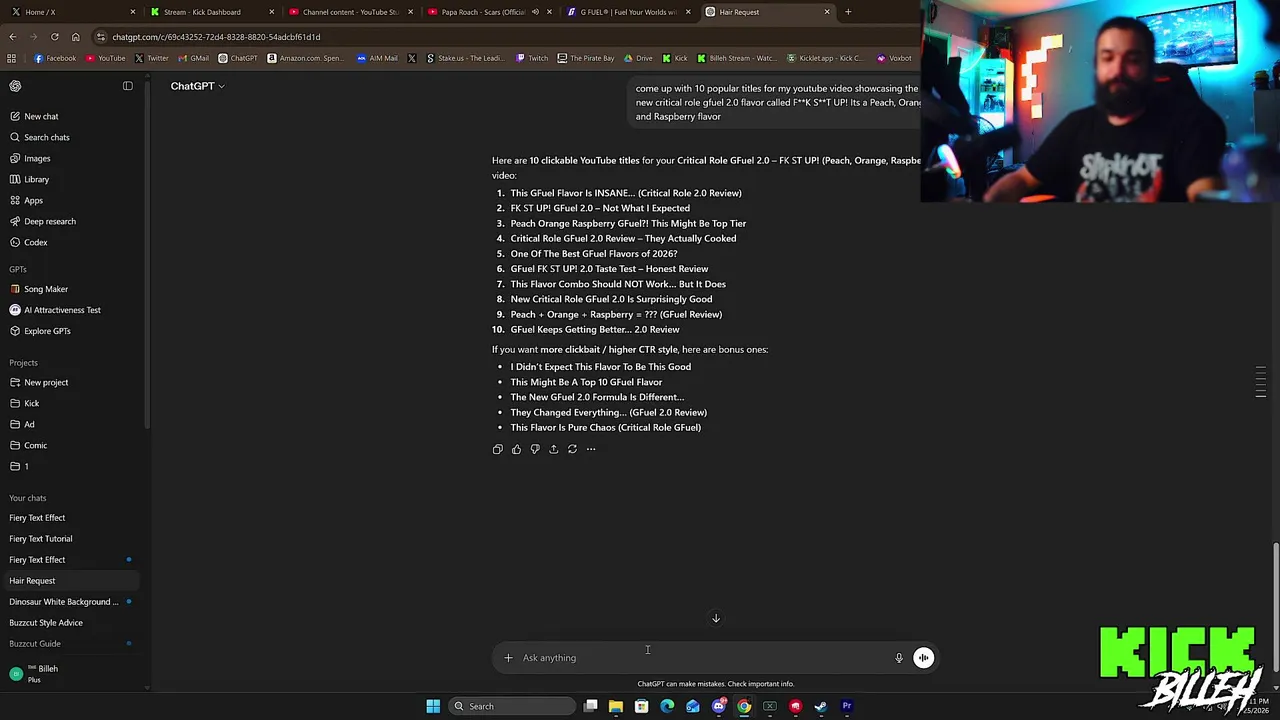Click the ChatGPT logo in sidebar
This screenshot has height=720, width=1280.
(x=15, y=86)
